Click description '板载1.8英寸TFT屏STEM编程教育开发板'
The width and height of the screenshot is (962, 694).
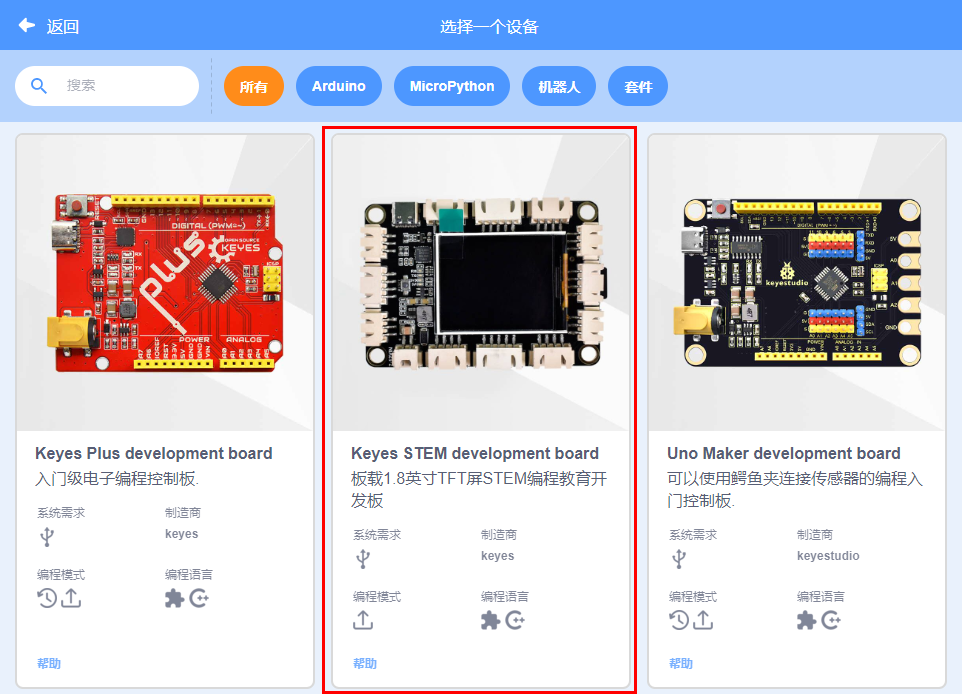479,490
